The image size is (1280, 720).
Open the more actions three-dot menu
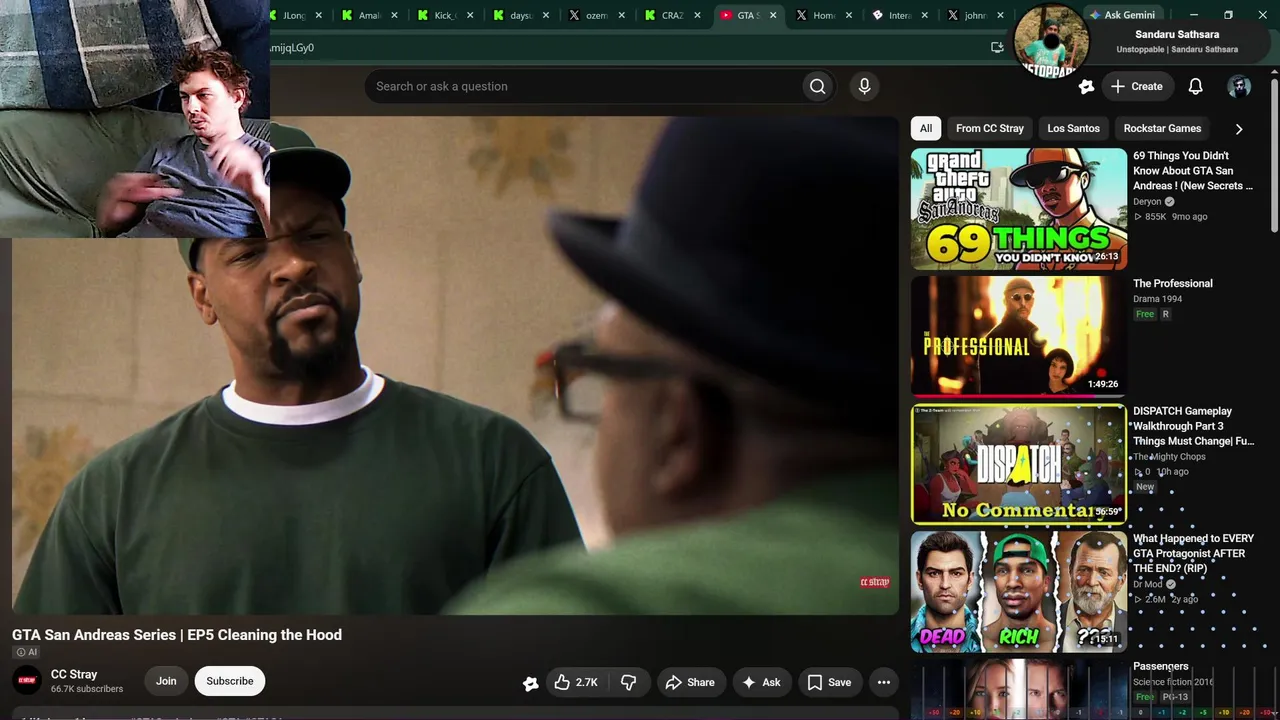coord(884,682)
